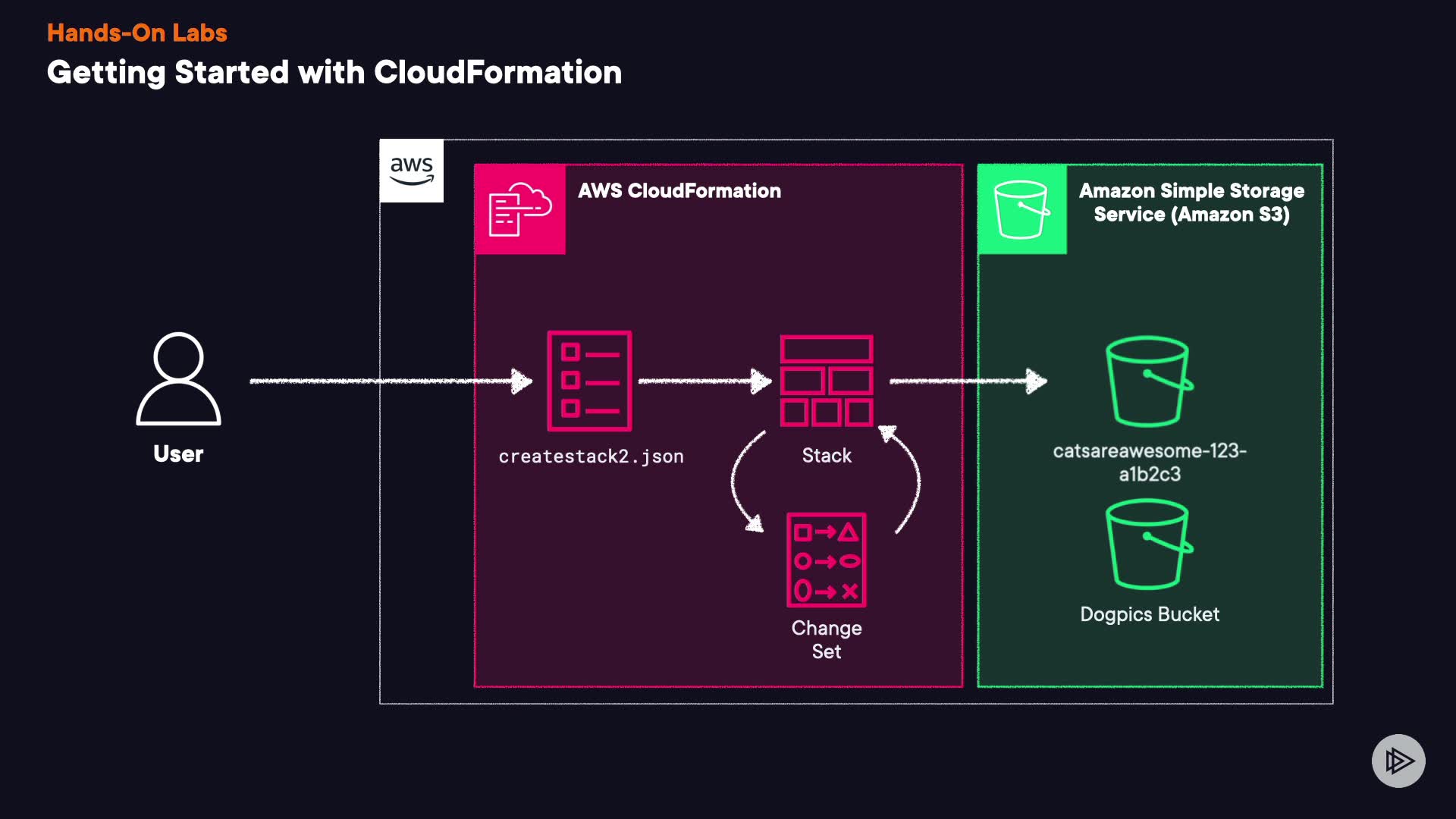1456x819 pixels.
Task: Click the User person icon
Action: (178, 379)
